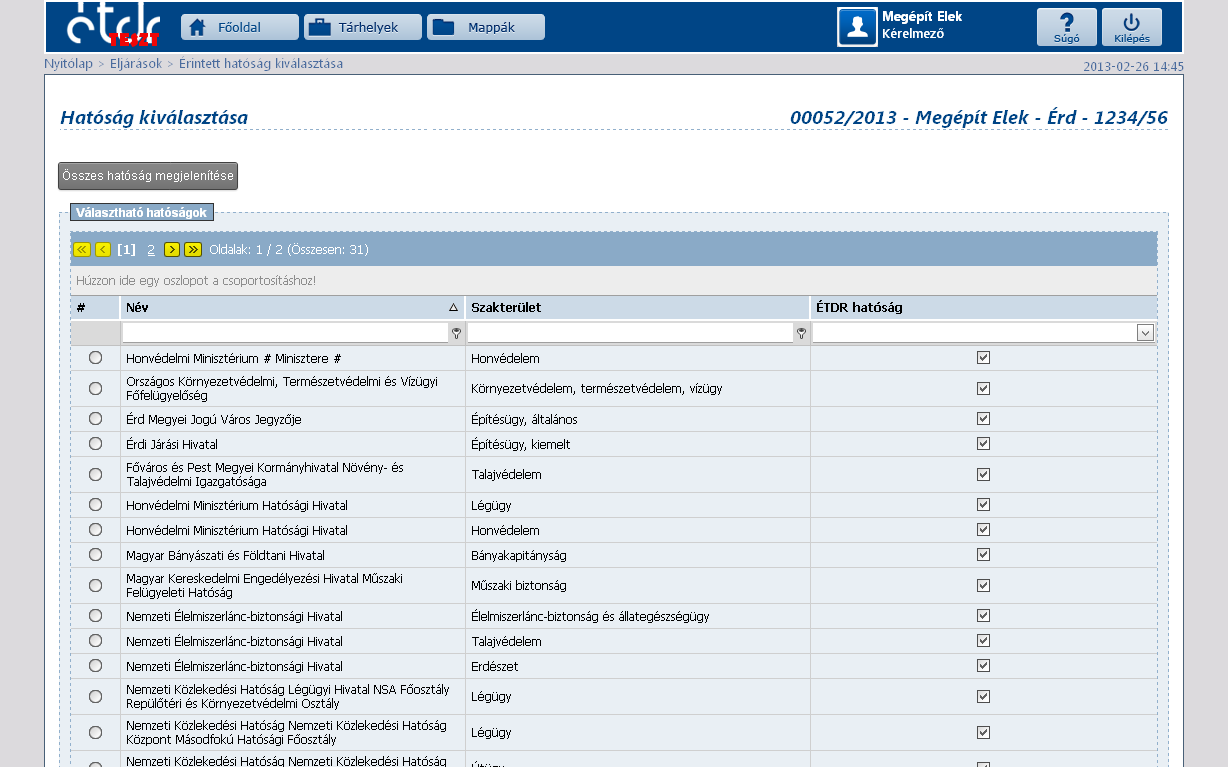The width and height of the screenshot is (1228, 767).
Task: Sort the table by the Név column
Action: click(x=293, y=308)
